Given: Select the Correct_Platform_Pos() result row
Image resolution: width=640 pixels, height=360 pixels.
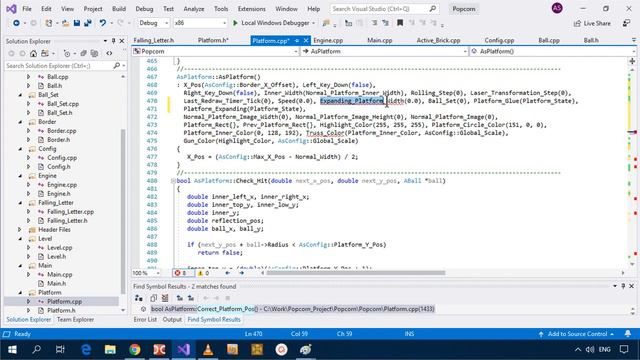Looking at the screenshot, I should click(x=292, y=309).
